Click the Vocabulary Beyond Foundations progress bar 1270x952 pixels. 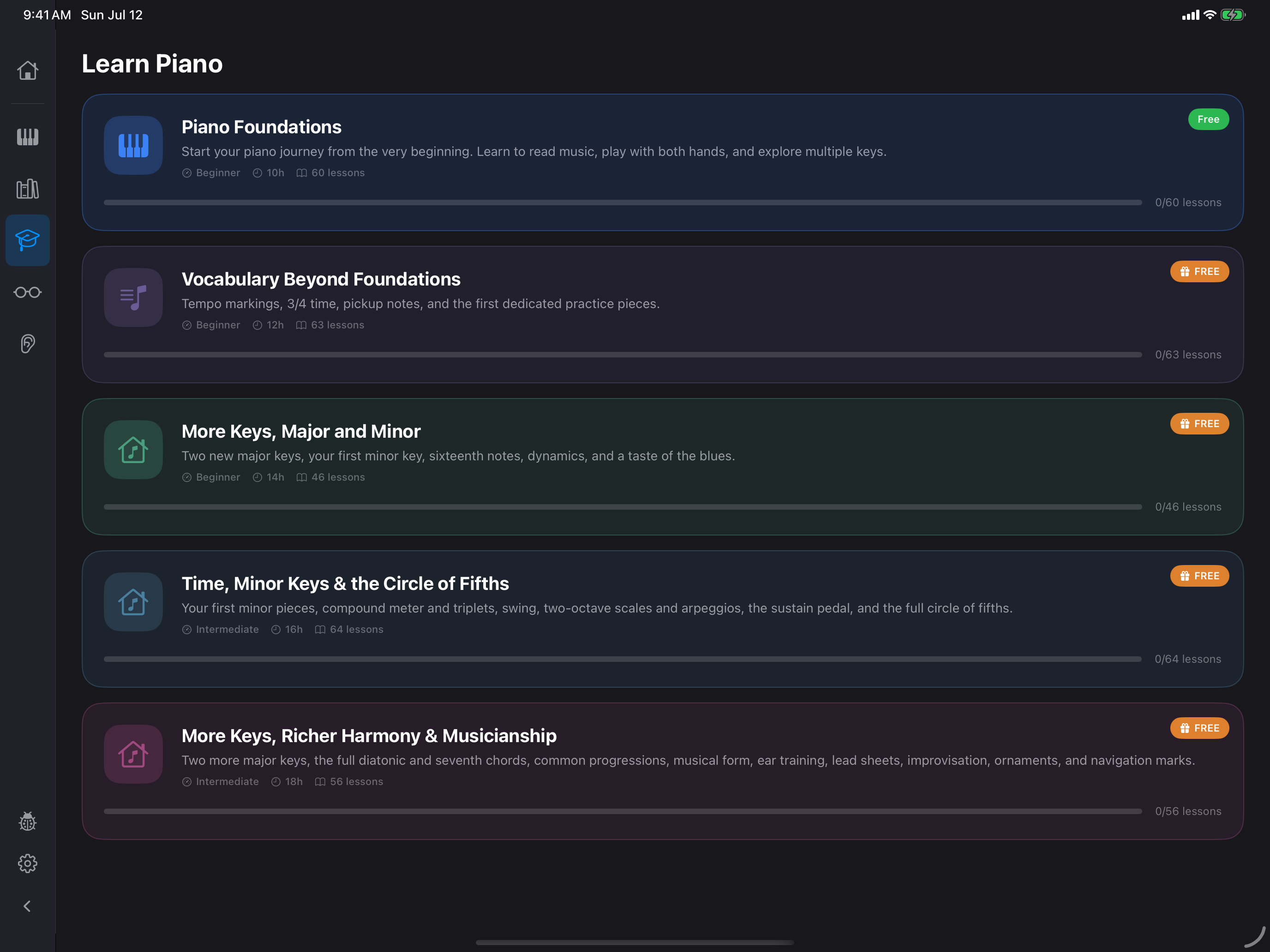coord(623,355)
